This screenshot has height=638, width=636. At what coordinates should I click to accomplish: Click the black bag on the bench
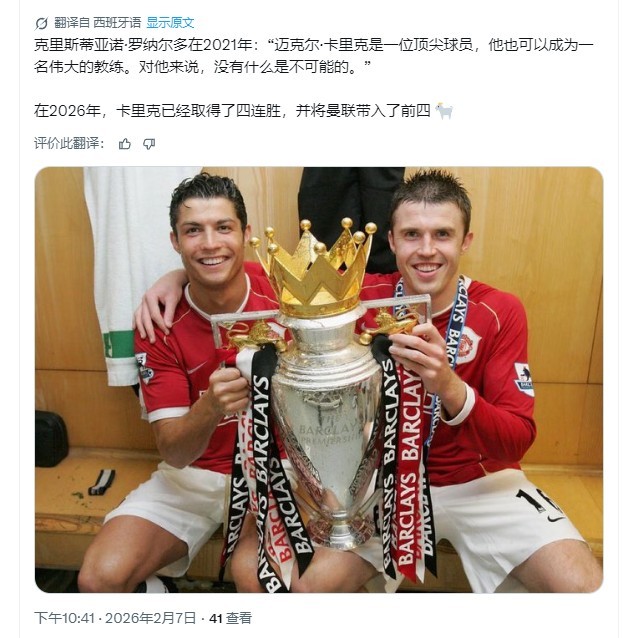(51, 439)
